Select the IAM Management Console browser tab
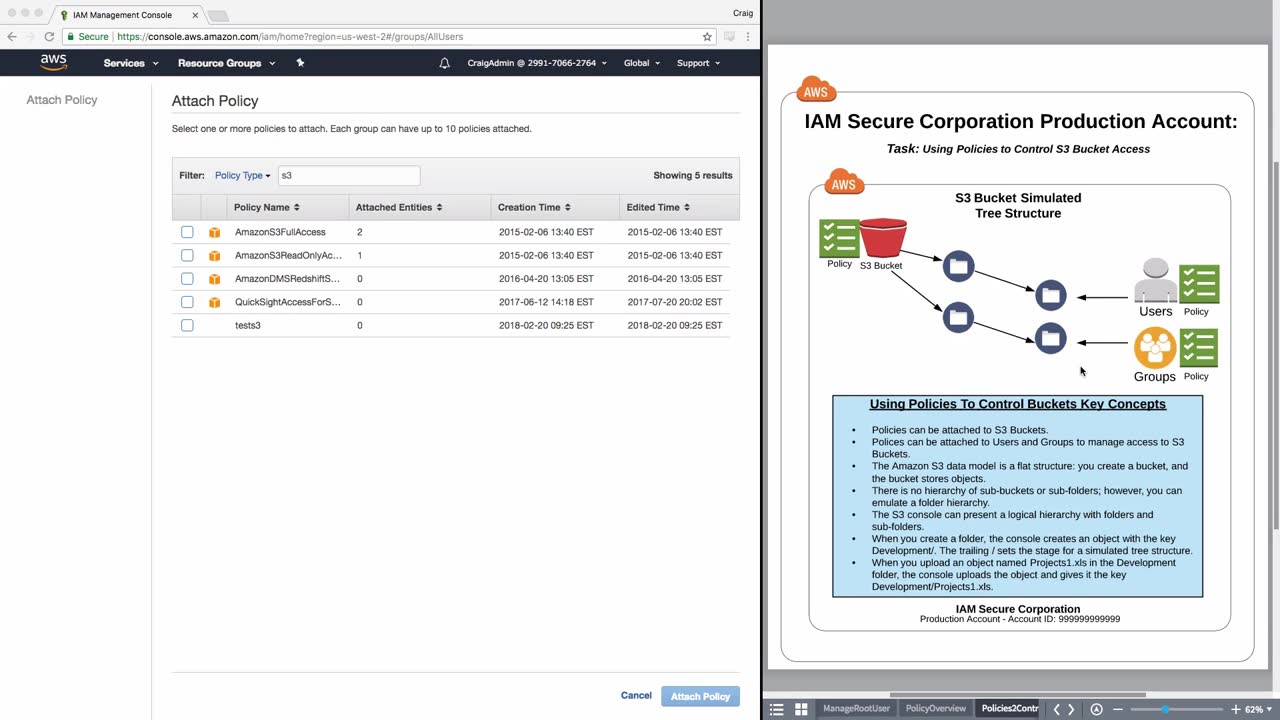 click(128, 15)
